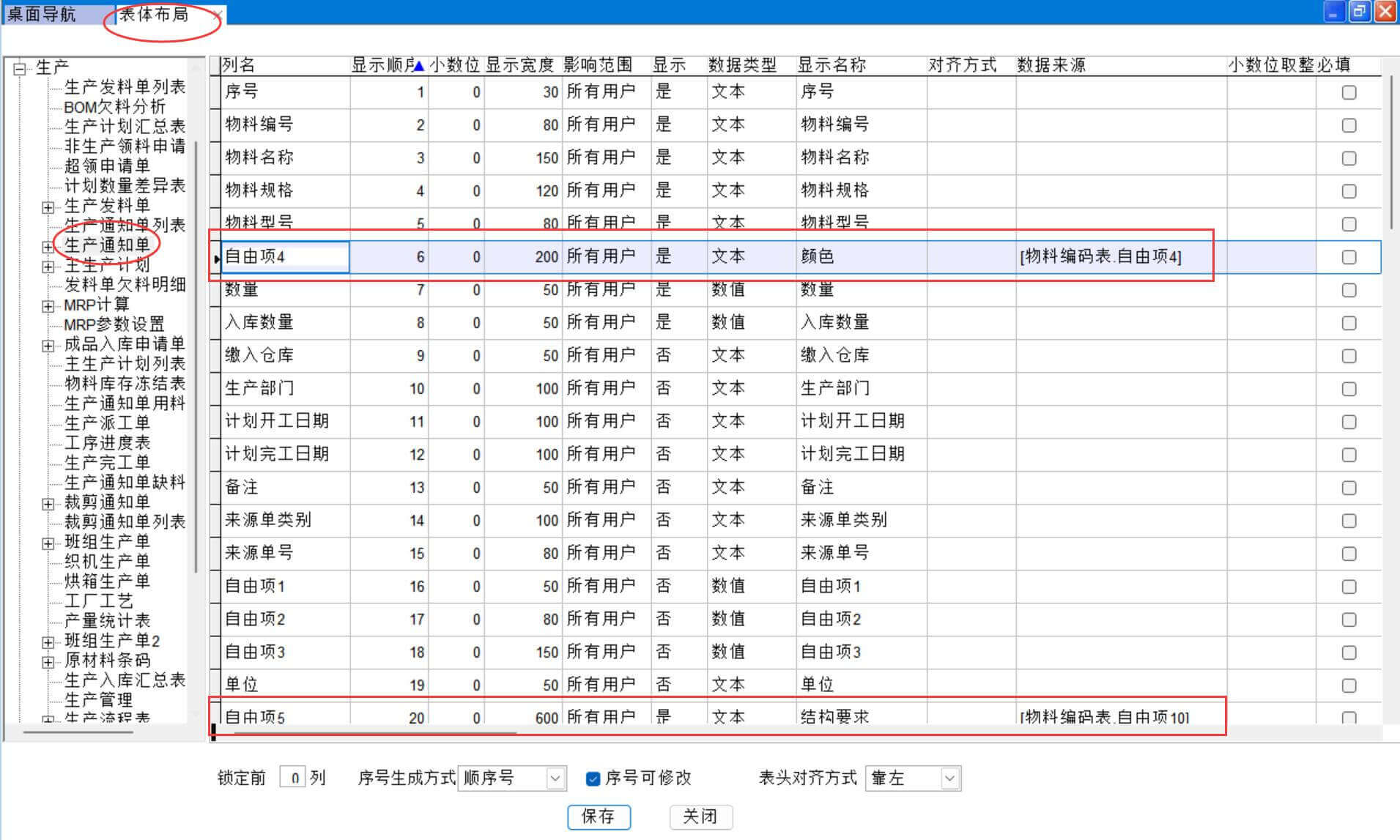Click the 关闭 button

click(x=700, y=817)
